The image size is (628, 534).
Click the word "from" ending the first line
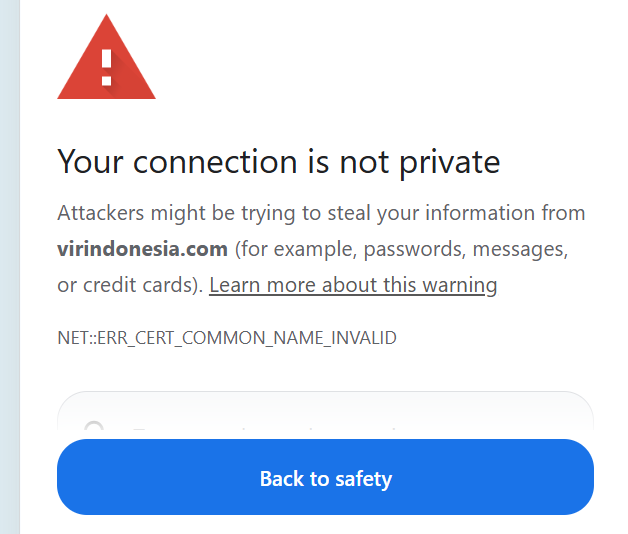click(562, 213)
